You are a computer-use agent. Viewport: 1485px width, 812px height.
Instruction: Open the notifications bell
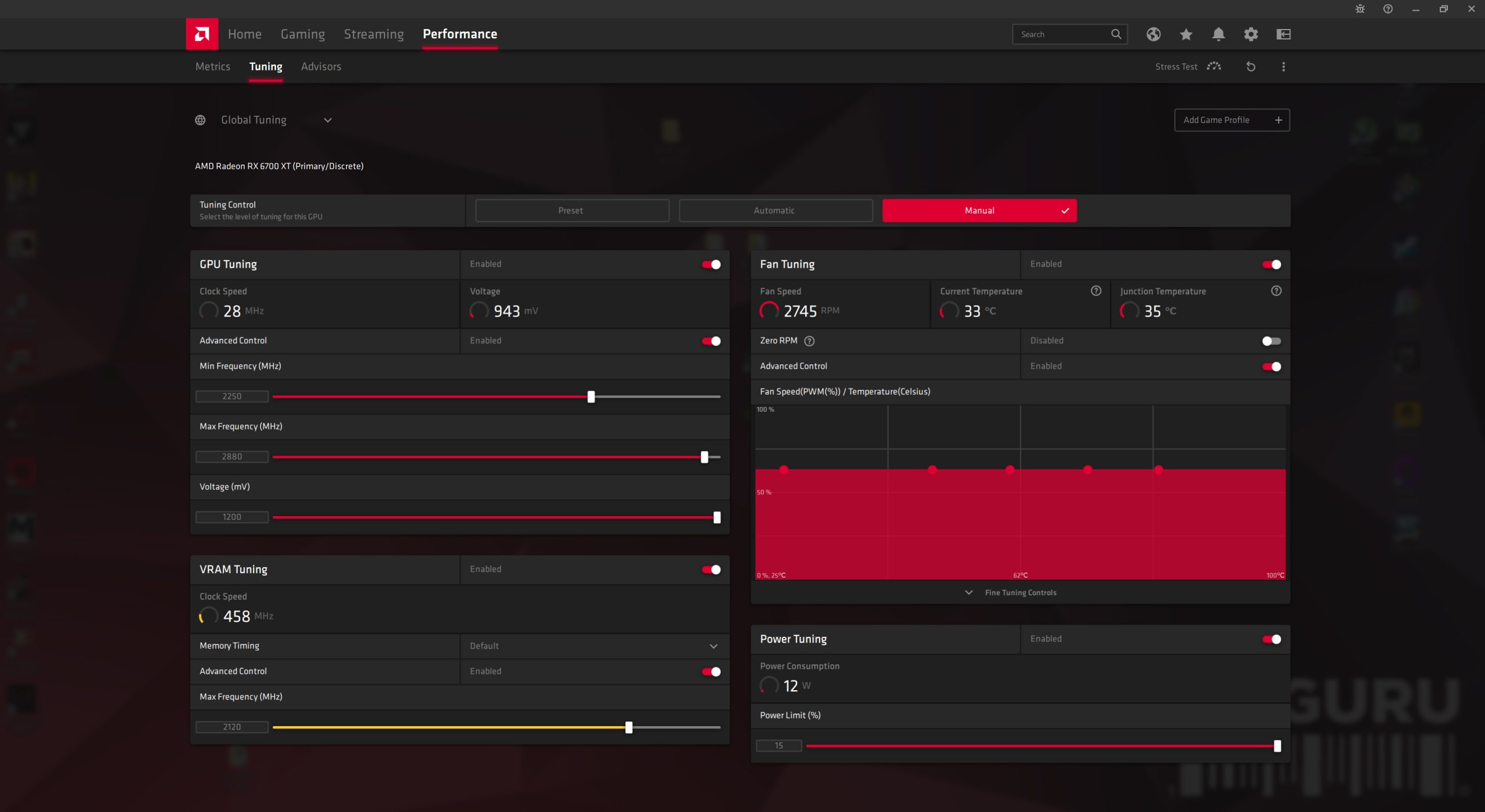coord(1218,34)
